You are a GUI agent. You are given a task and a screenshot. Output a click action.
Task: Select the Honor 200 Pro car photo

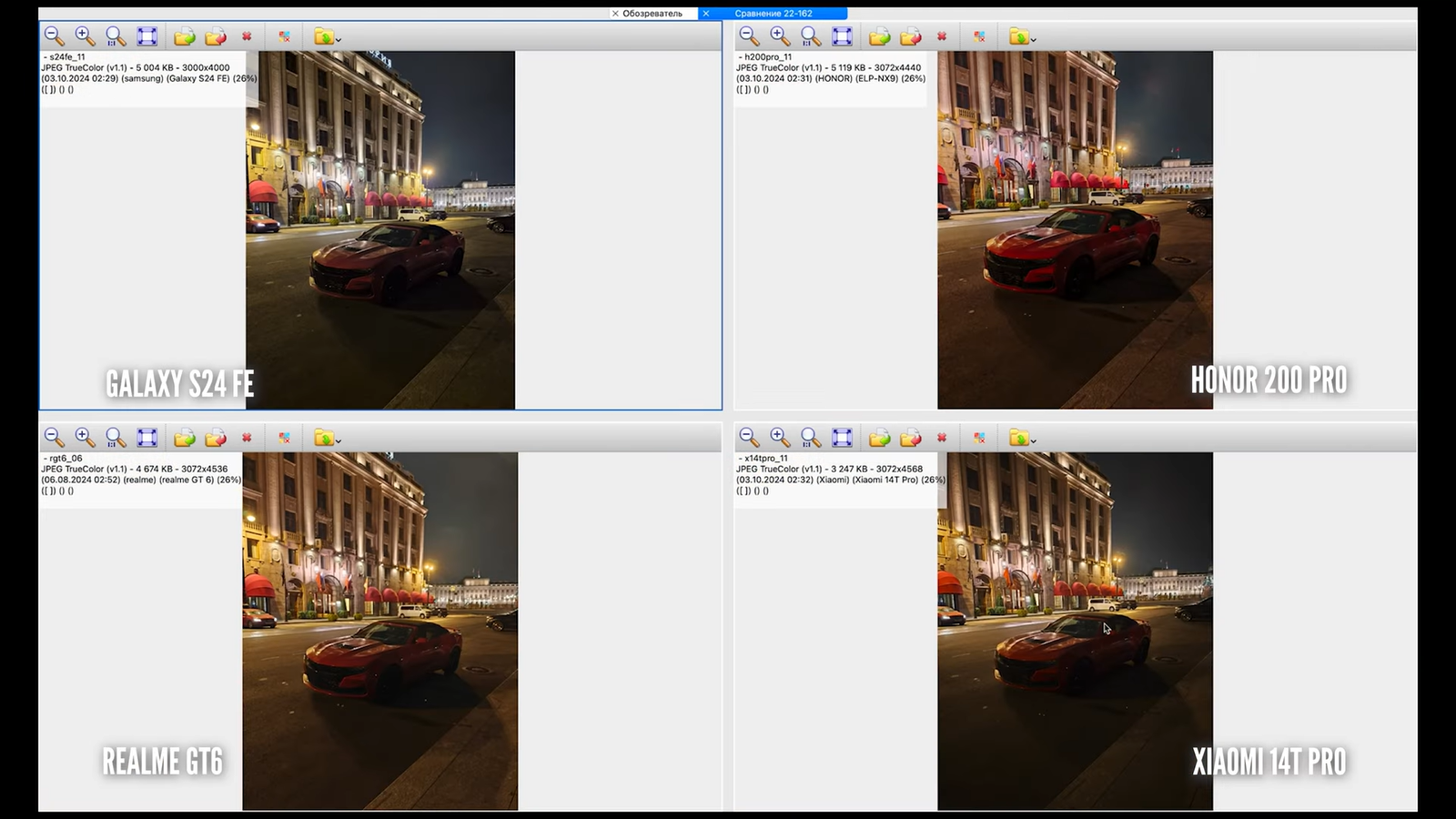pos(1075,229)
